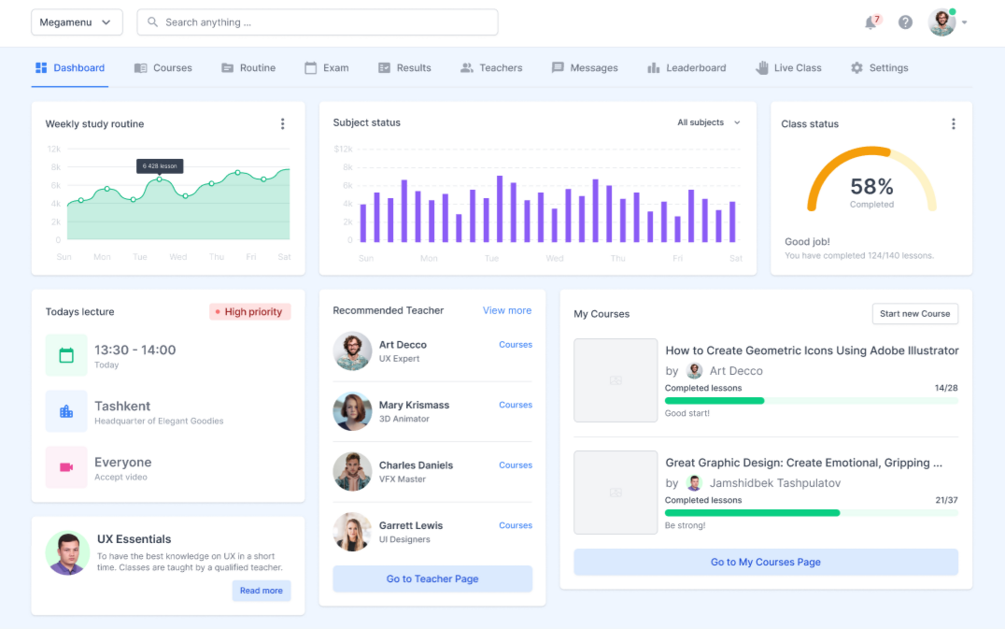Open Courses link for Art Decco
This screenshot has height=629, width=1005.
click(515, 344)
